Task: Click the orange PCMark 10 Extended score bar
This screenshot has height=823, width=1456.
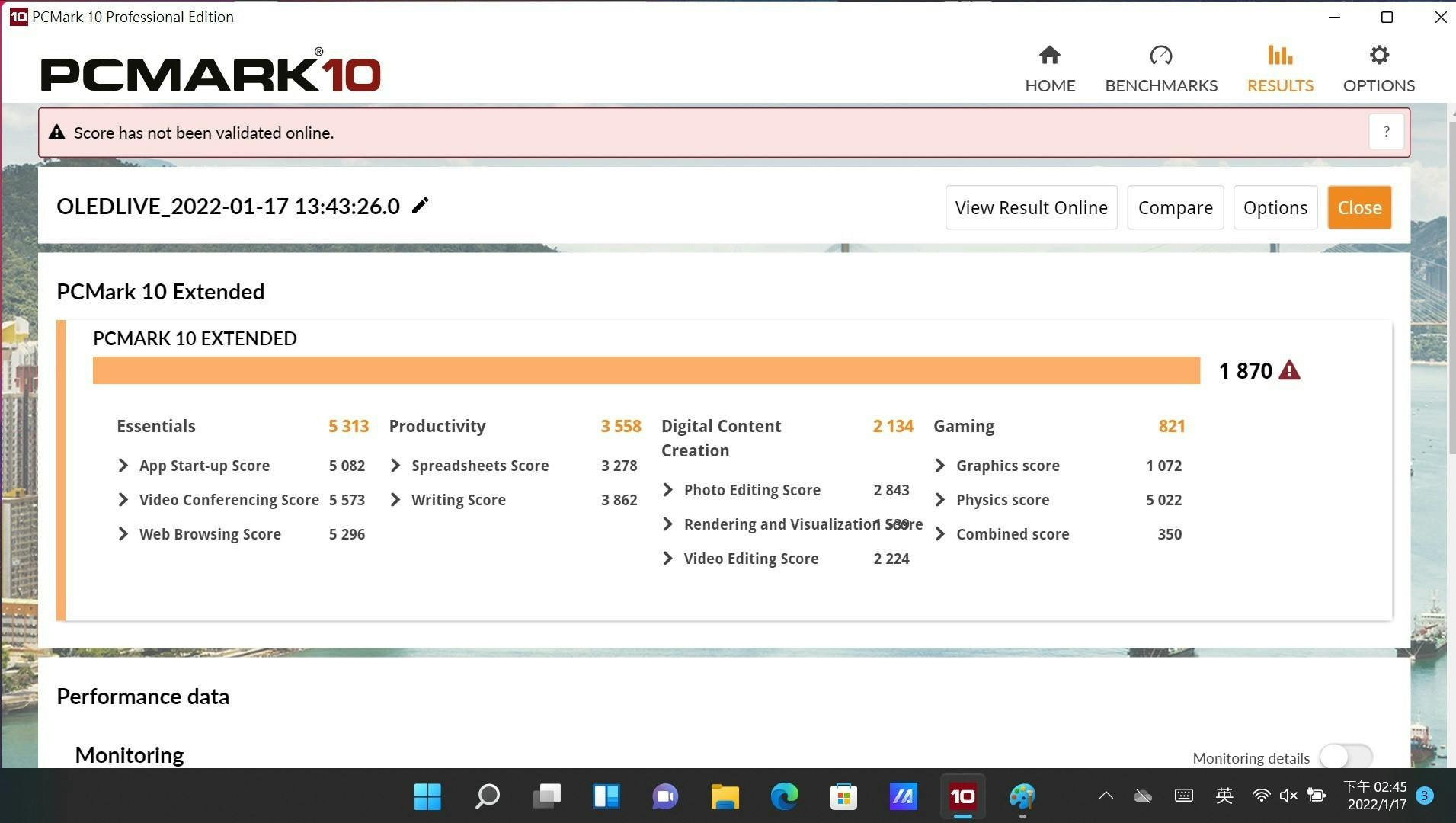Action: pos(646,370)
